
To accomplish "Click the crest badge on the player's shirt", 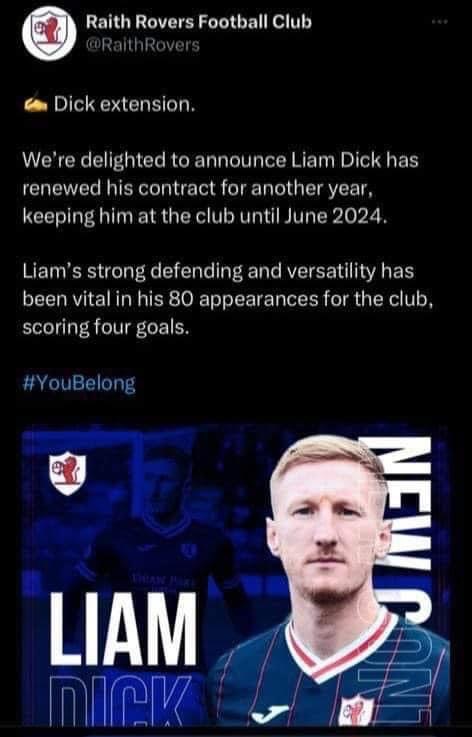I will pos(356,710).
